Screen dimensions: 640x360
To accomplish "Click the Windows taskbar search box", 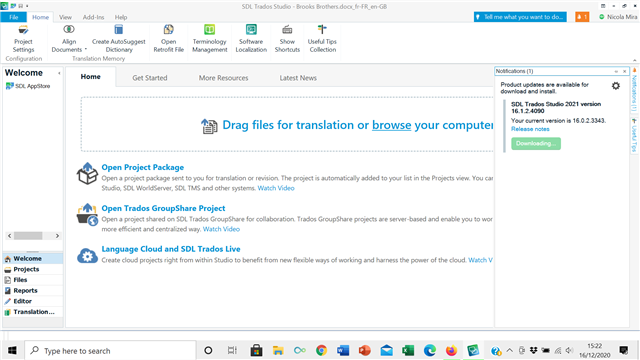I will pyautogui.click(x=110, y=350).
